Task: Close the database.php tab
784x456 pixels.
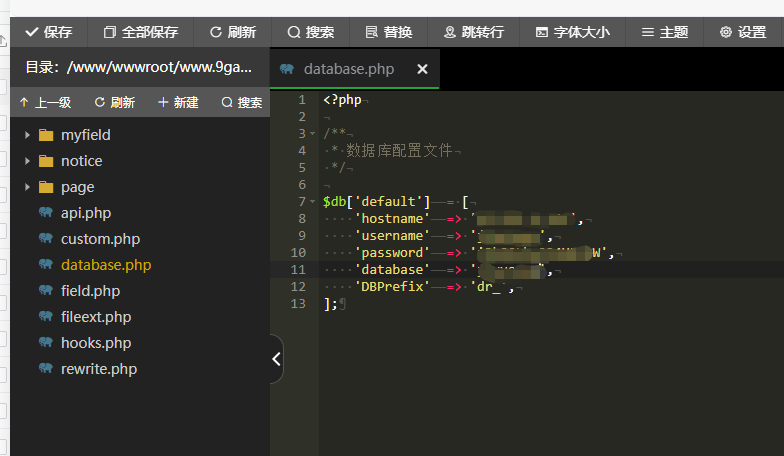Action: (422, 70)
